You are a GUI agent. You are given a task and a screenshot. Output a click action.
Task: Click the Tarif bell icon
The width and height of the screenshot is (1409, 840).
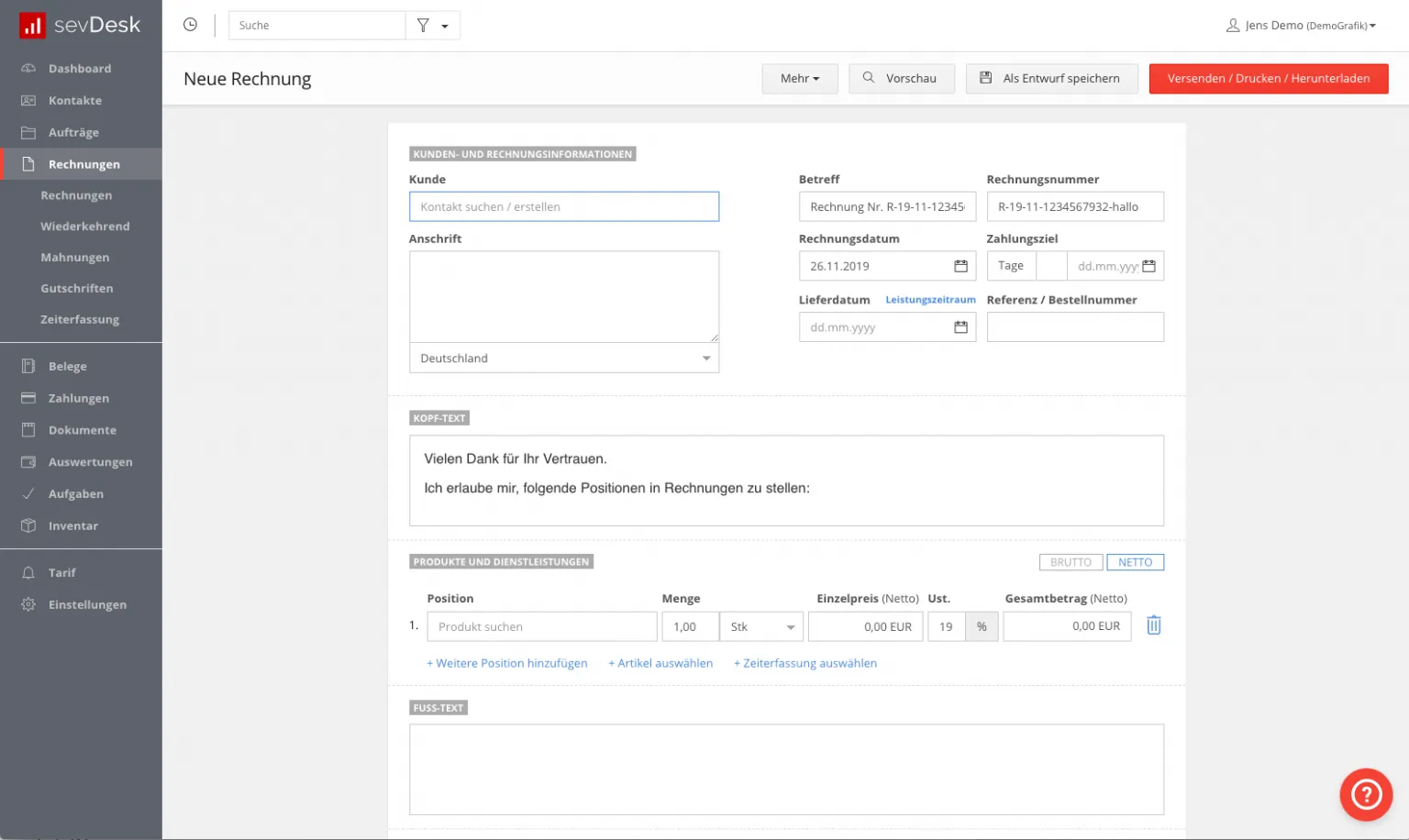coord(28,572)
